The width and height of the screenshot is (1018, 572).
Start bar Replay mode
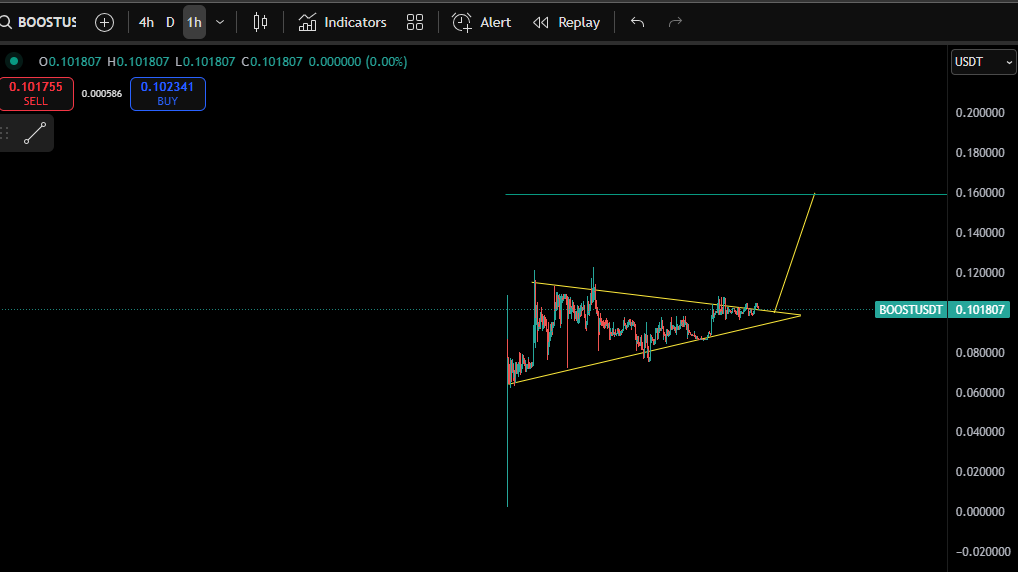coord(566,22)
